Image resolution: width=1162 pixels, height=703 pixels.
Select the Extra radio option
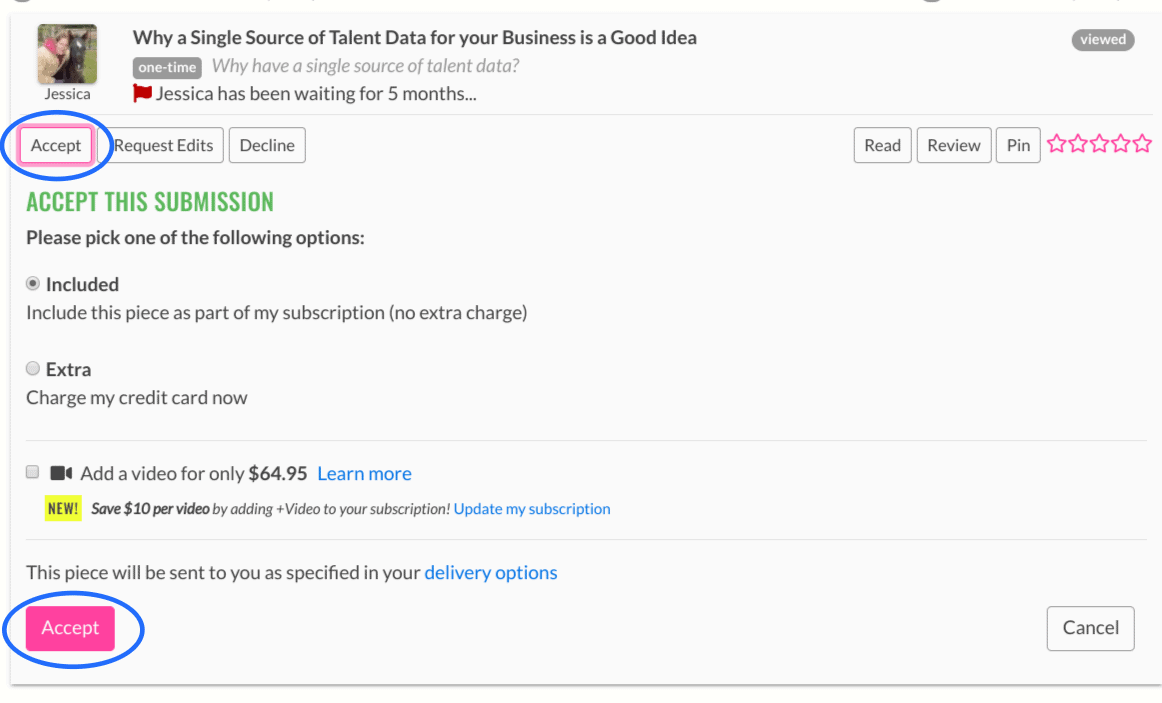coord(33,368)
